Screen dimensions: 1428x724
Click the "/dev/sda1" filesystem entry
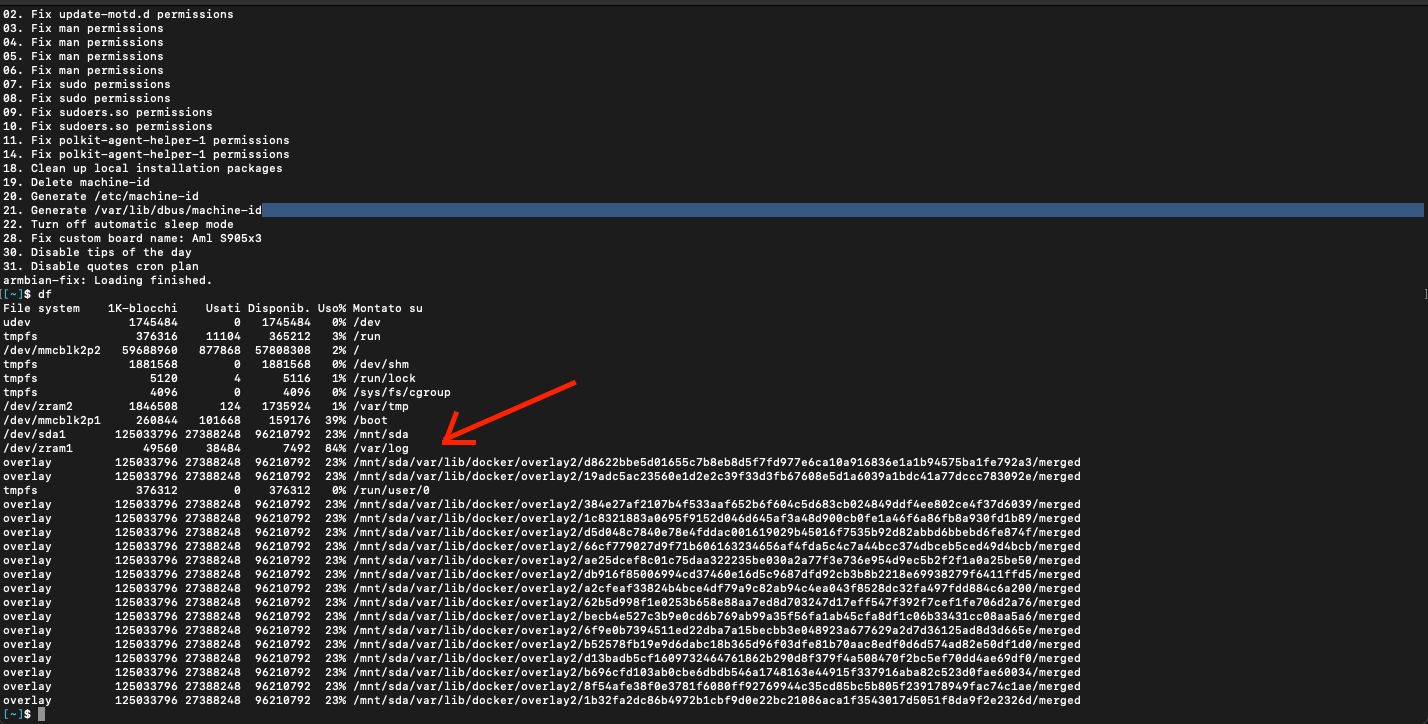34,434
